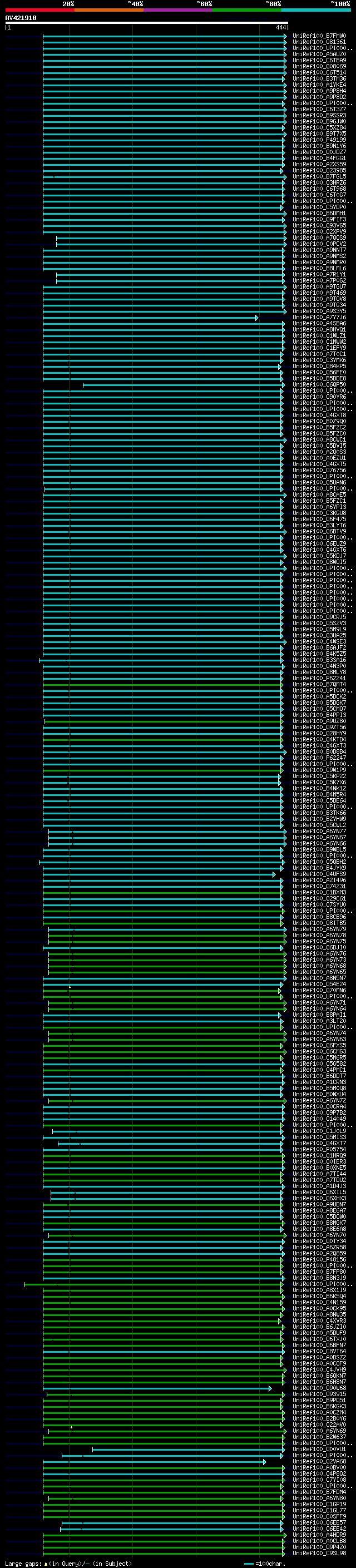Choose the UniRef100_Q9CRJ5 label

(x=319, y=617)
